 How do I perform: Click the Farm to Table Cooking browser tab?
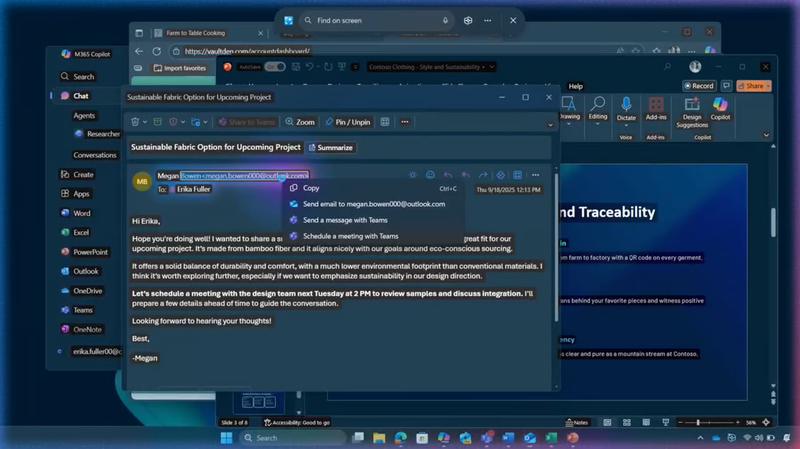click(x=209, y=33)
